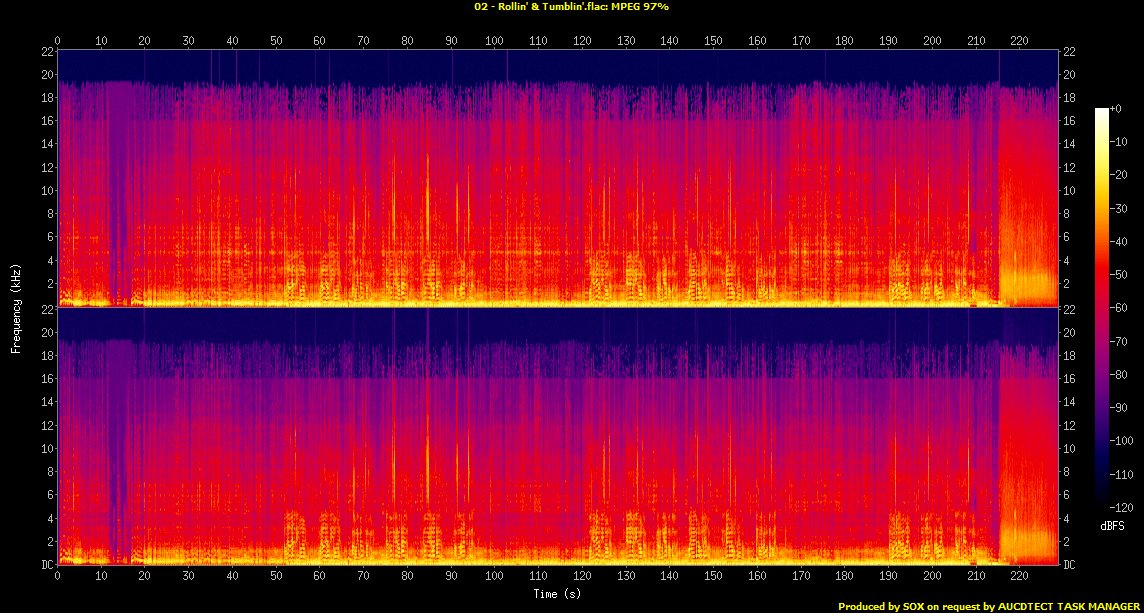Click the 50 second tick on the bottom time axis
1144x613 pixels.
coord(276,576)
